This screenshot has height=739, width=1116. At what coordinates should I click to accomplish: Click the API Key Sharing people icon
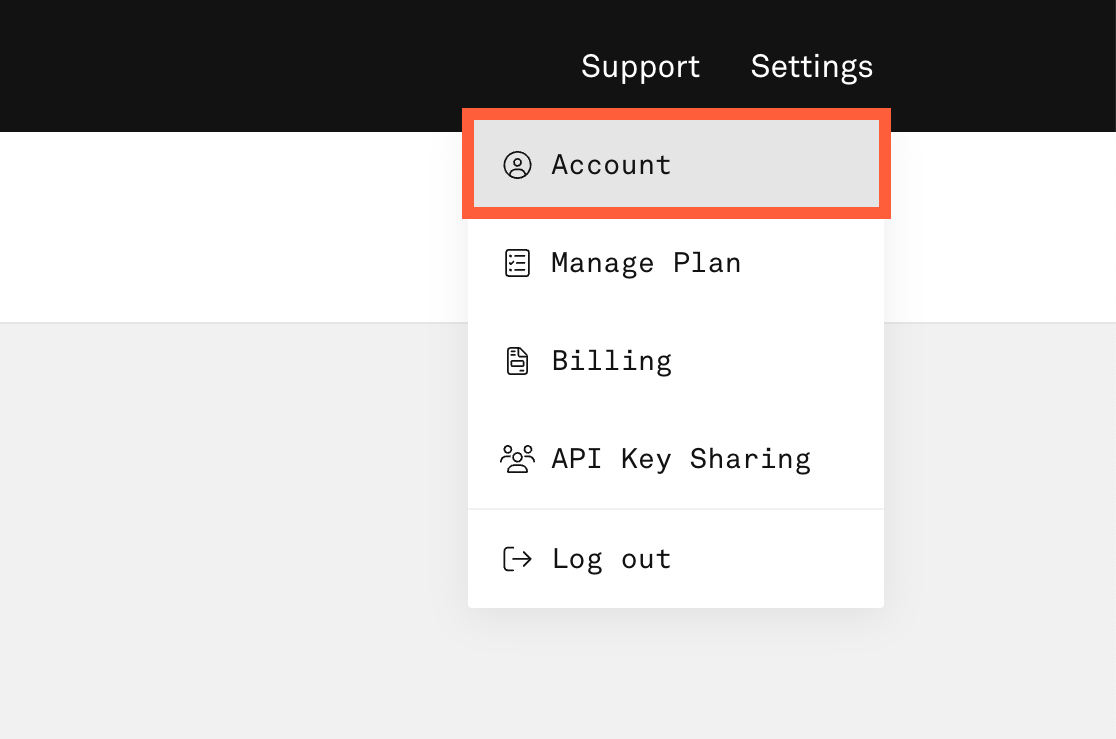pyautogui.click(x=517, y=459)
